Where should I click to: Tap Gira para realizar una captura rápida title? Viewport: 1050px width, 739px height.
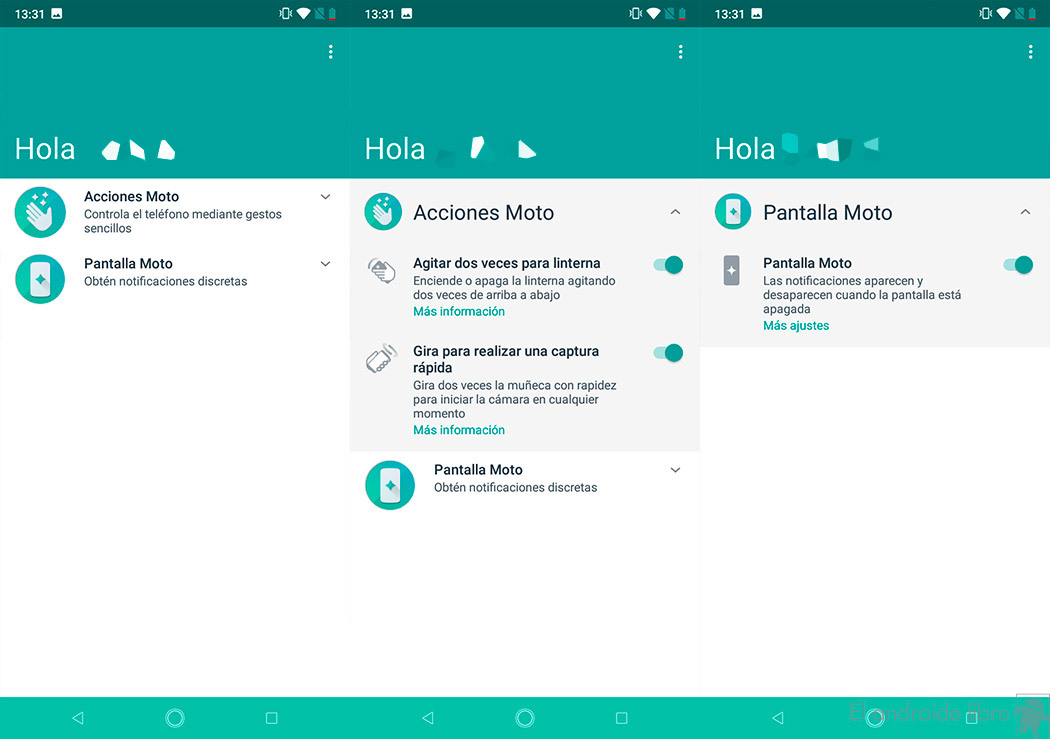506,359
